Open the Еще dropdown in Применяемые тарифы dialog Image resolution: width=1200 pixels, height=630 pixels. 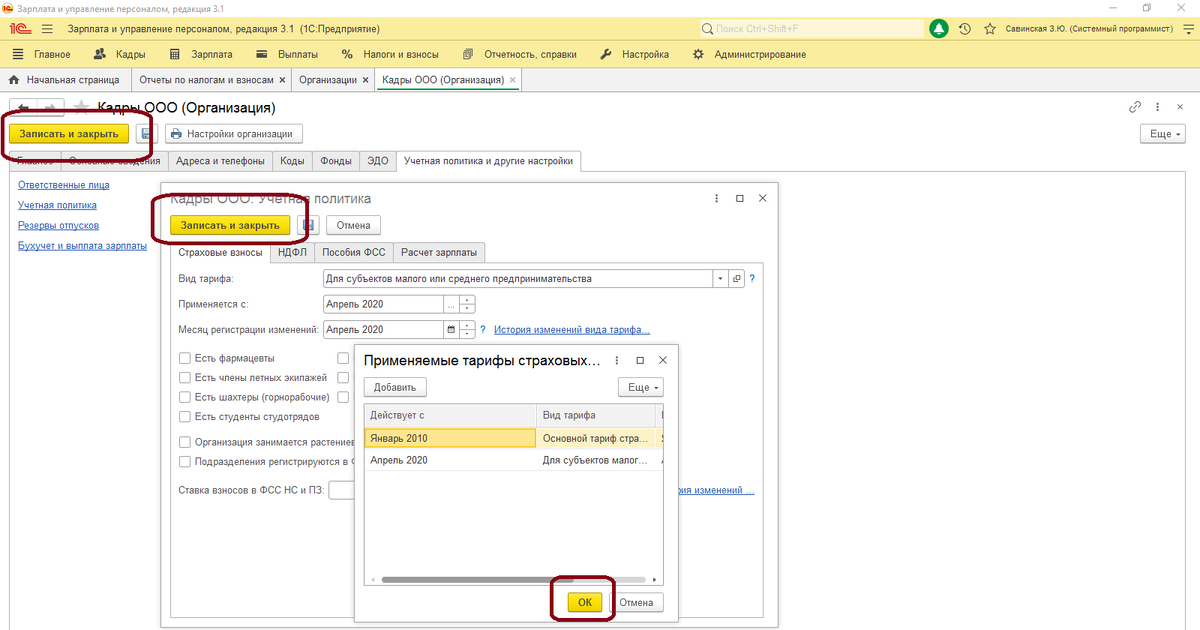point(640,387)
